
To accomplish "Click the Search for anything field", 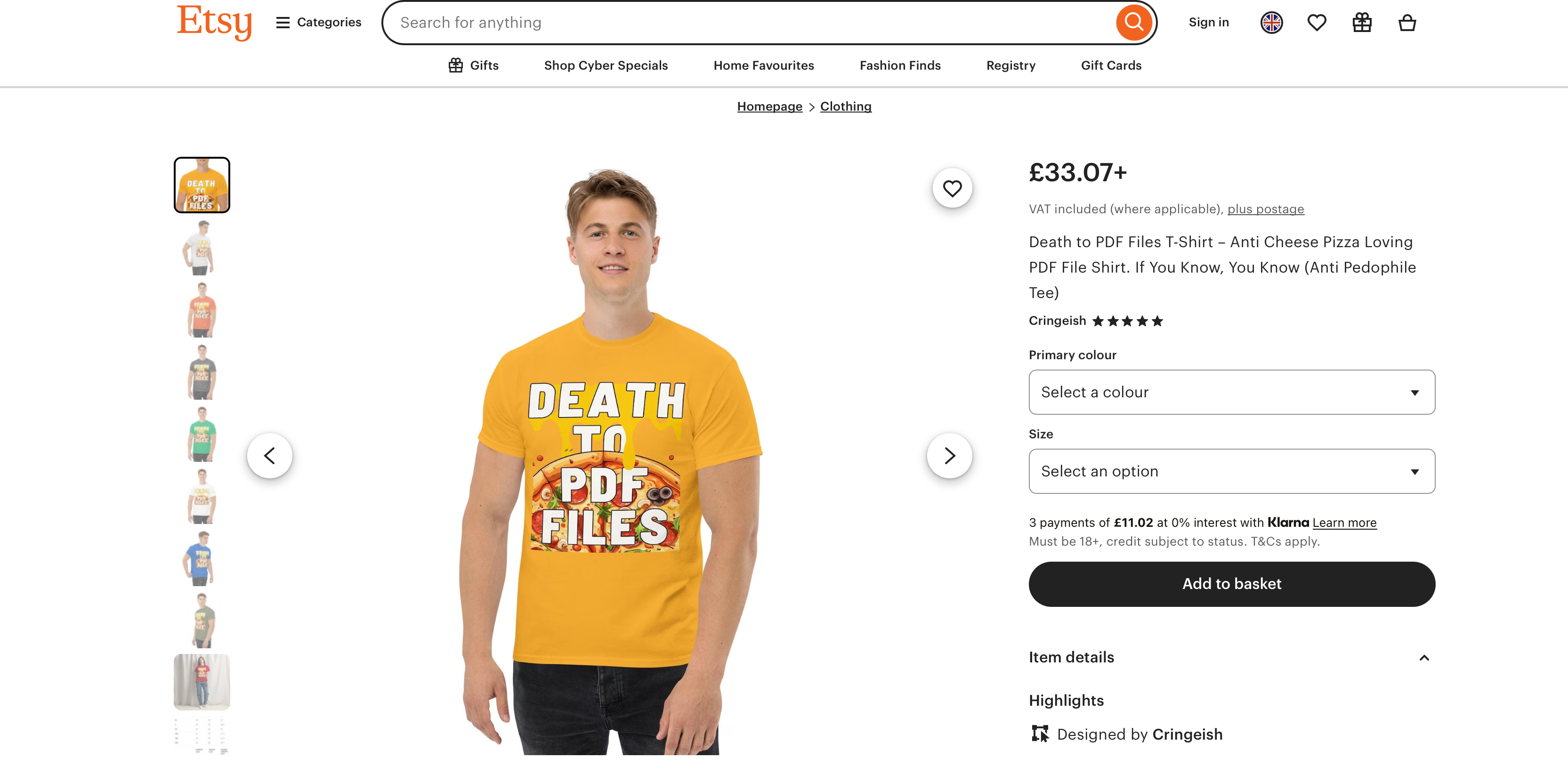I will pos(749,23).
